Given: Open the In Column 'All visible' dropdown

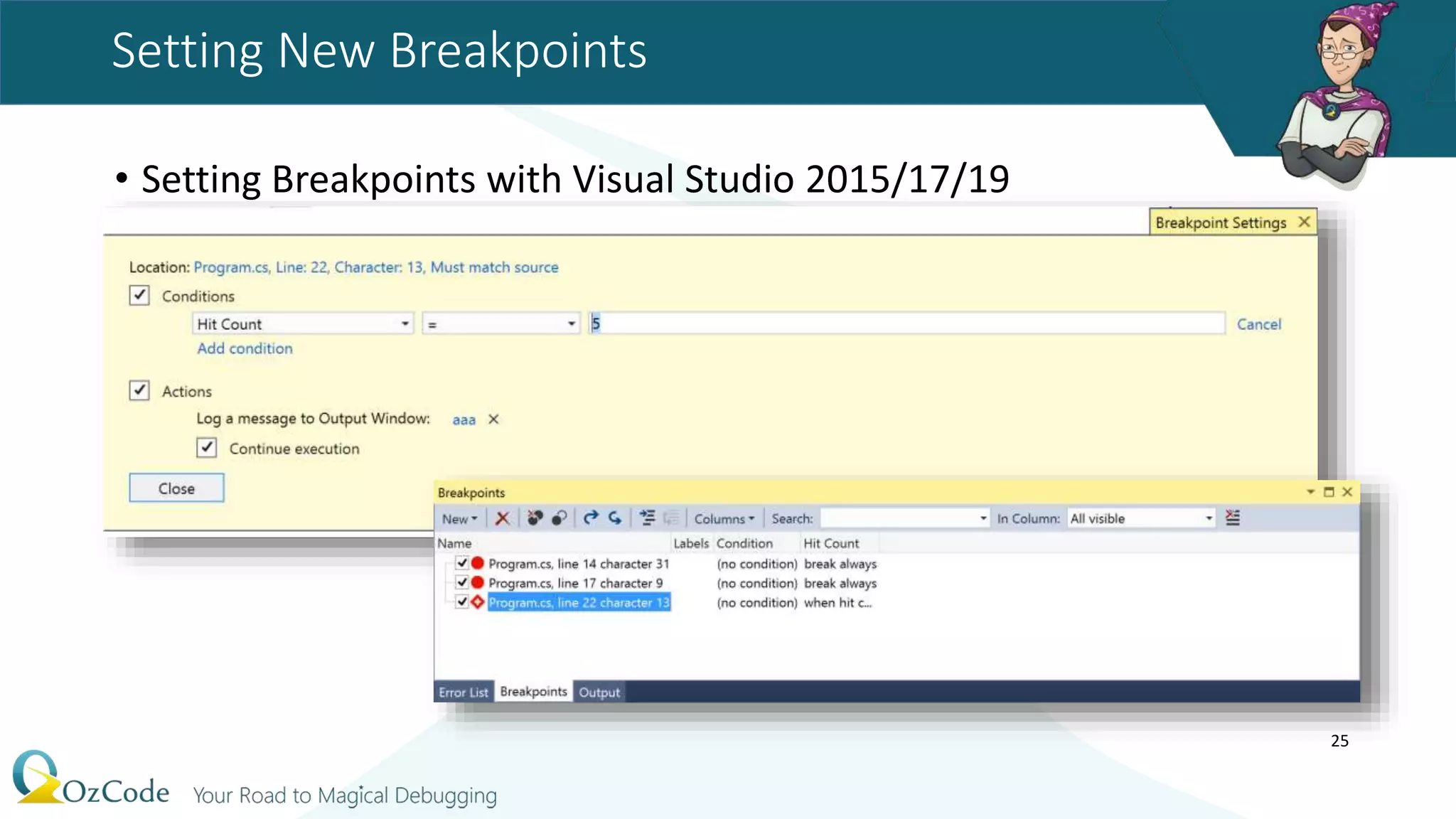Looking at the screenshot, I should 1142,519.
